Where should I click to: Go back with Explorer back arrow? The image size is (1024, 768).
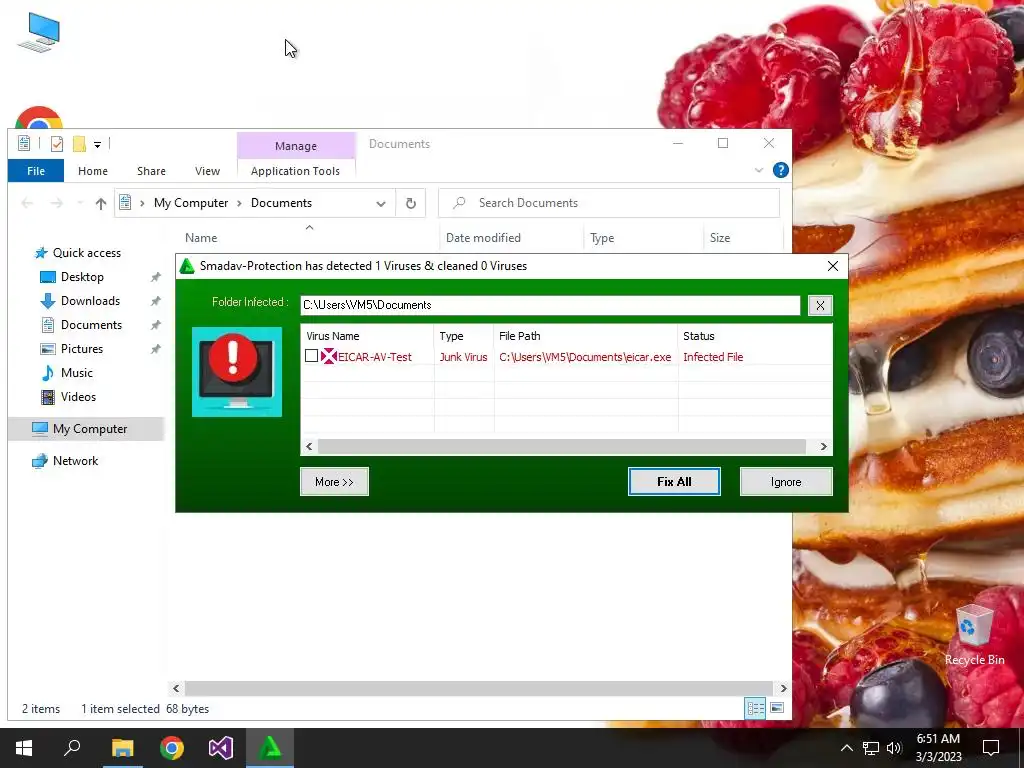click(27, 203)
